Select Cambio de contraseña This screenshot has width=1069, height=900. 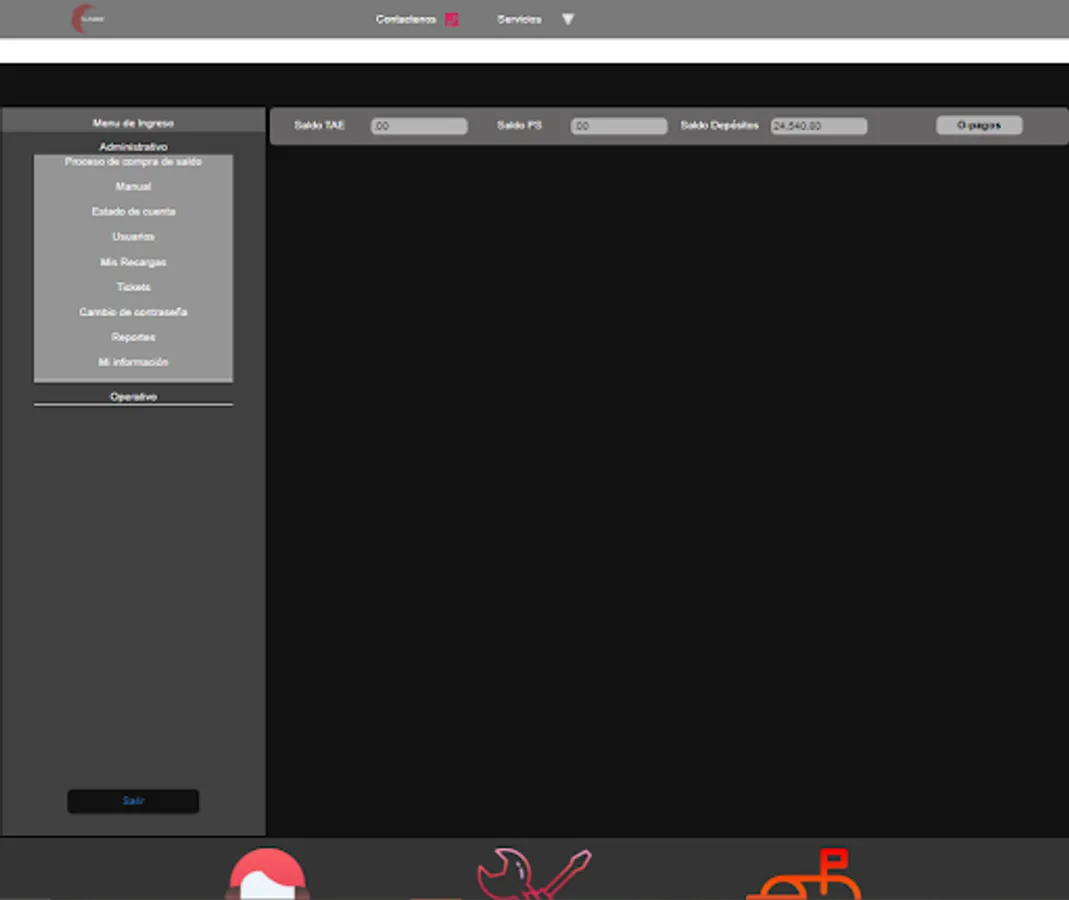133,312
